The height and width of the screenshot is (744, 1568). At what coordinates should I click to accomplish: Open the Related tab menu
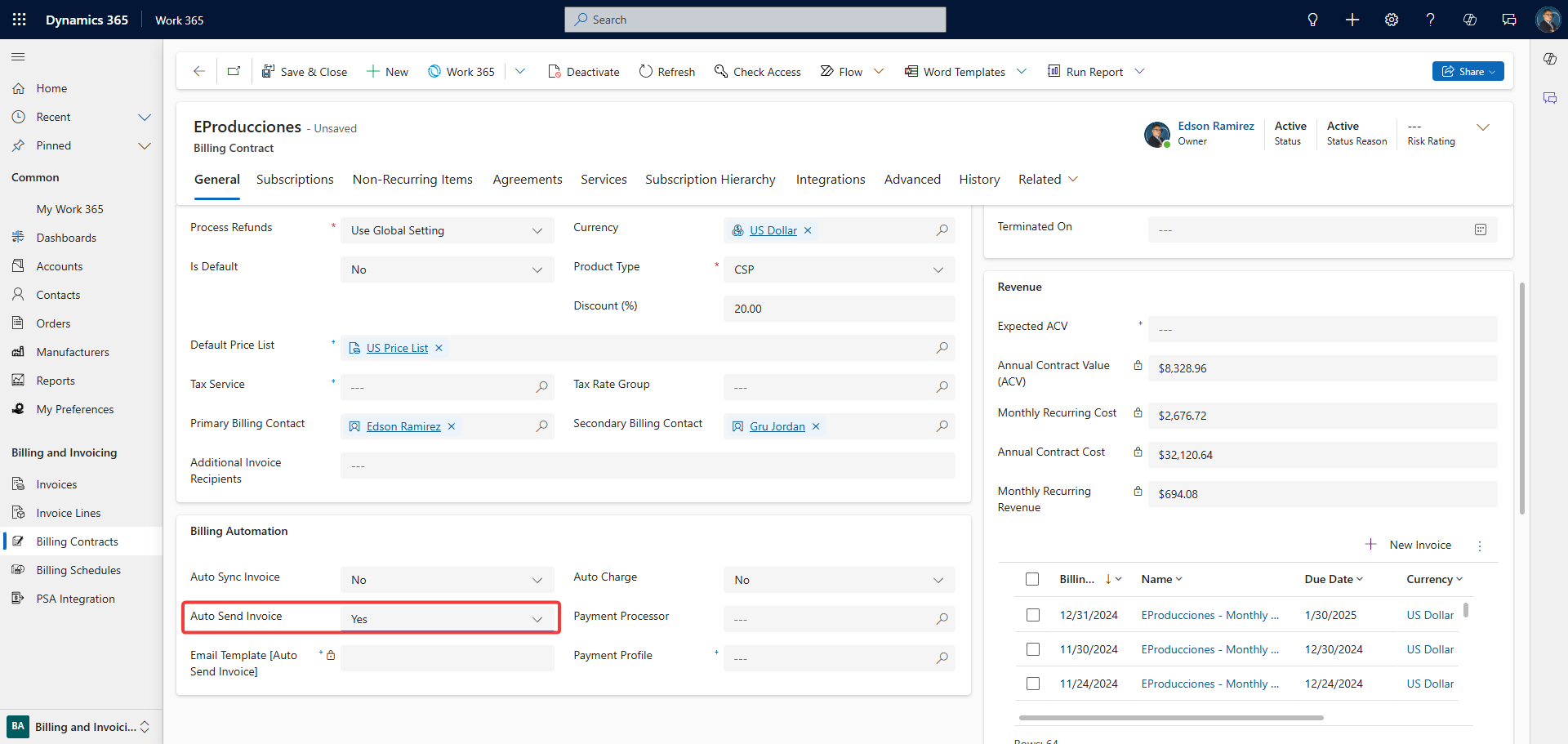1048,180
